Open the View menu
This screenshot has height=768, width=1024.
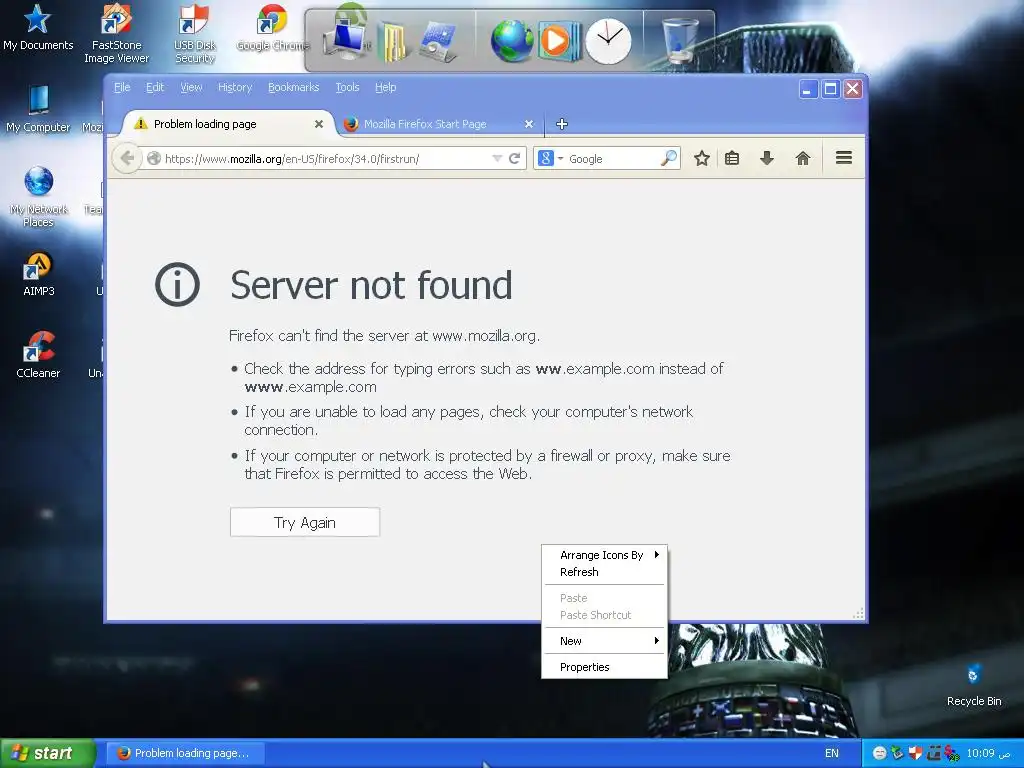(x=191, y=87)
